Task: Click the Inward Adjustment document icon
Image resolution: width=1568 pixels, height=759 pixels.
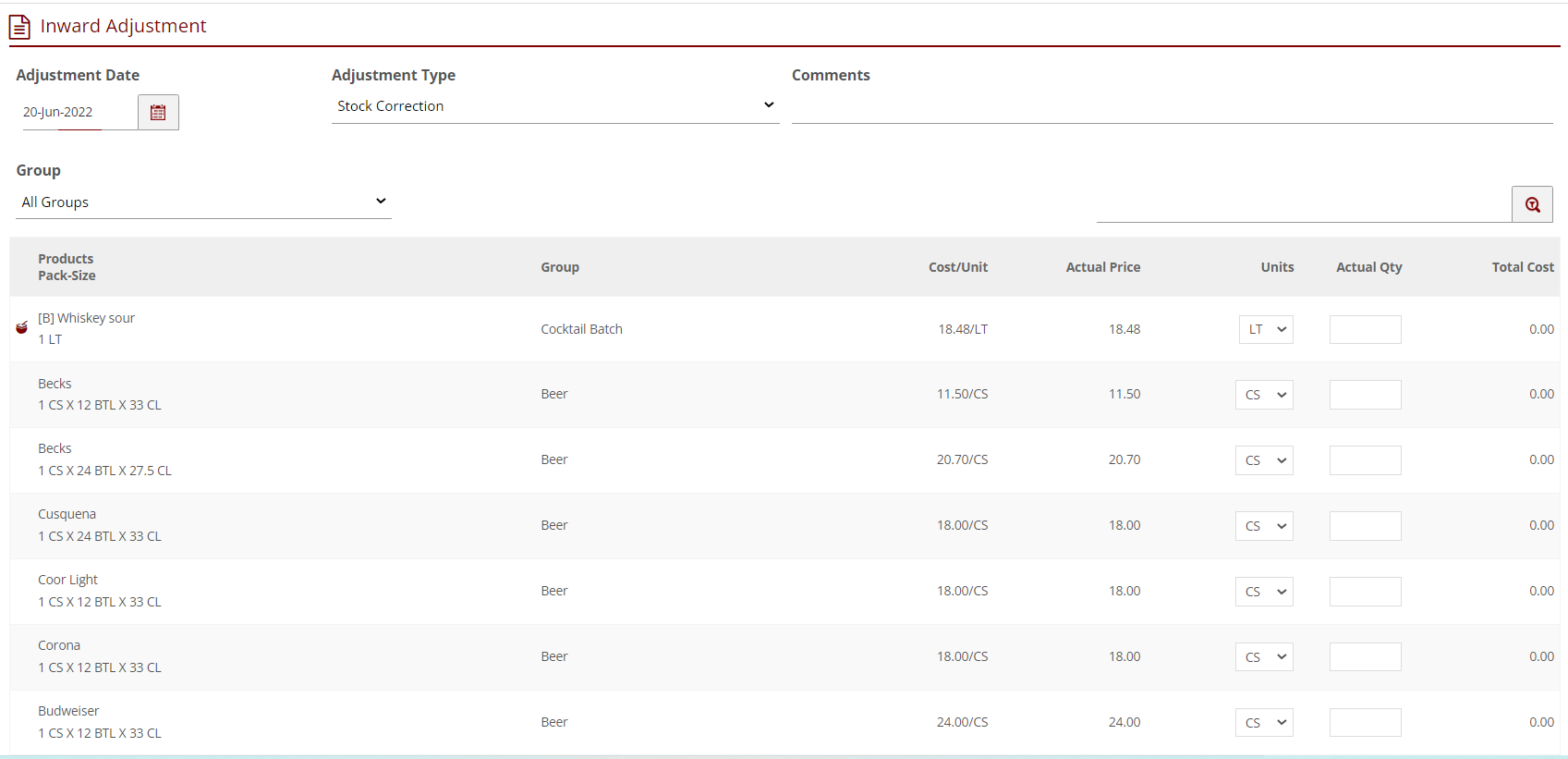Action: point(19,27)
